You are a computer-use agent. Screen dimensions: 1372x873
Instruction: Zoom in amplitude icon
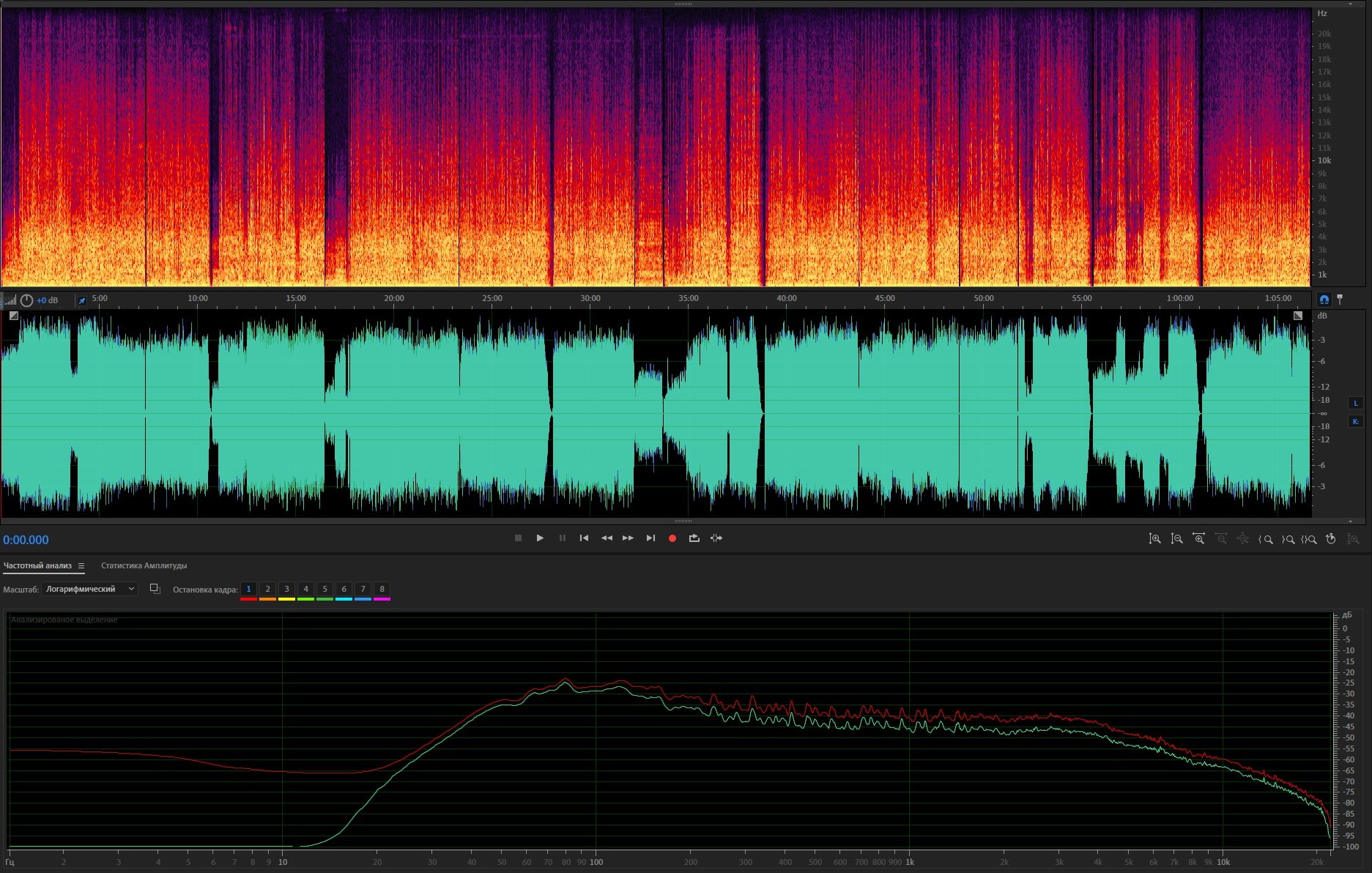pyautogui.click(x=1154, y=539)
